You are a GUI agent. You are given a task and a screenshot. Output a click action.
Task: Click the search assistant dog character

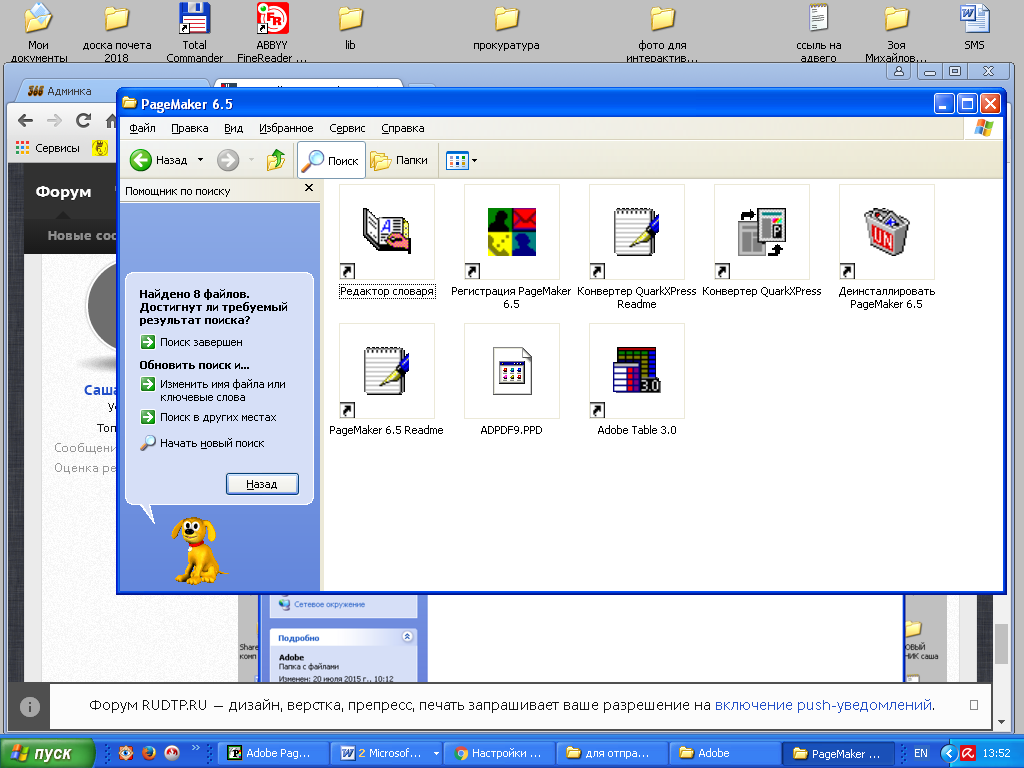pos(197,551)
